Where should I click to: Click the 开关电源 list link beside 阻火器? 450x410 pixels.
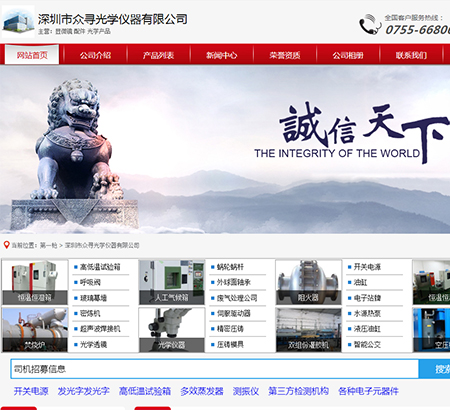point(367,267)
